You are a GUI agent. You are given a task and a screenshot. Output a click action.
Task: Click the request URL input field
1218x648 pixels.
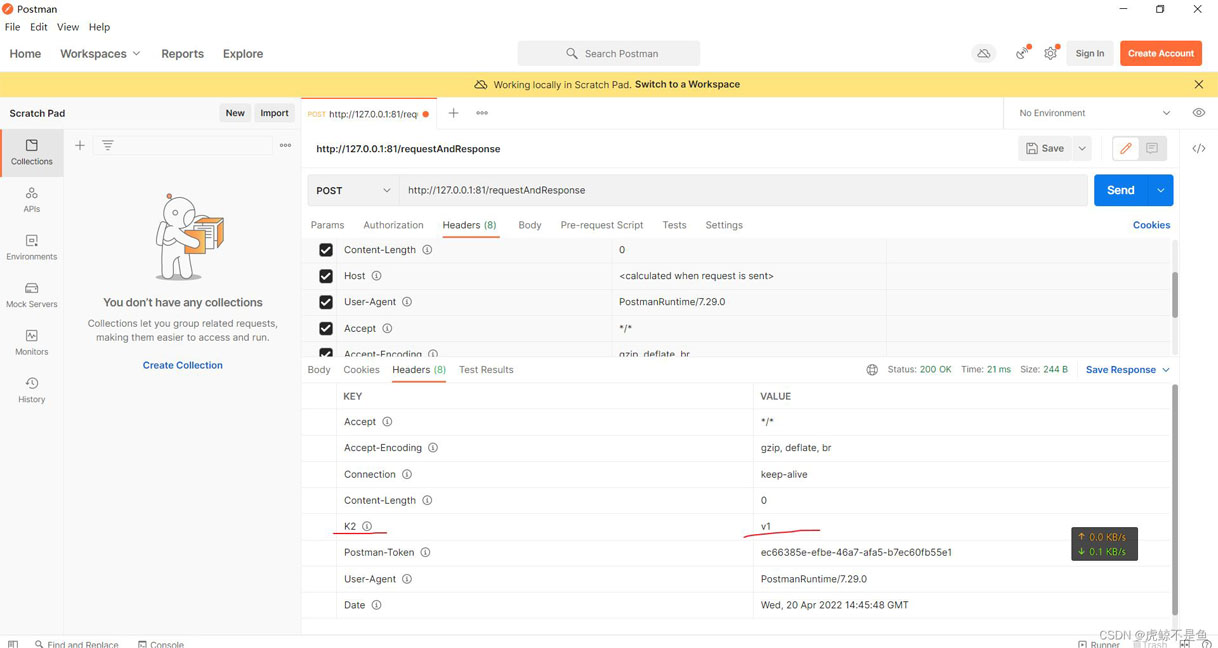[740, 190]
